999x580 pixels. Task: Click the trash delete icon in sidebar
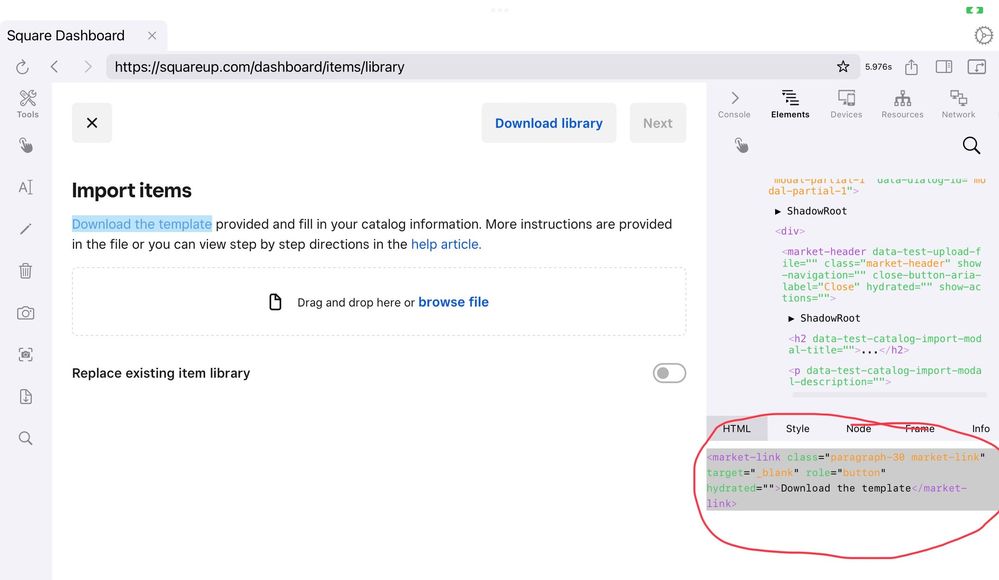(26, 270)
